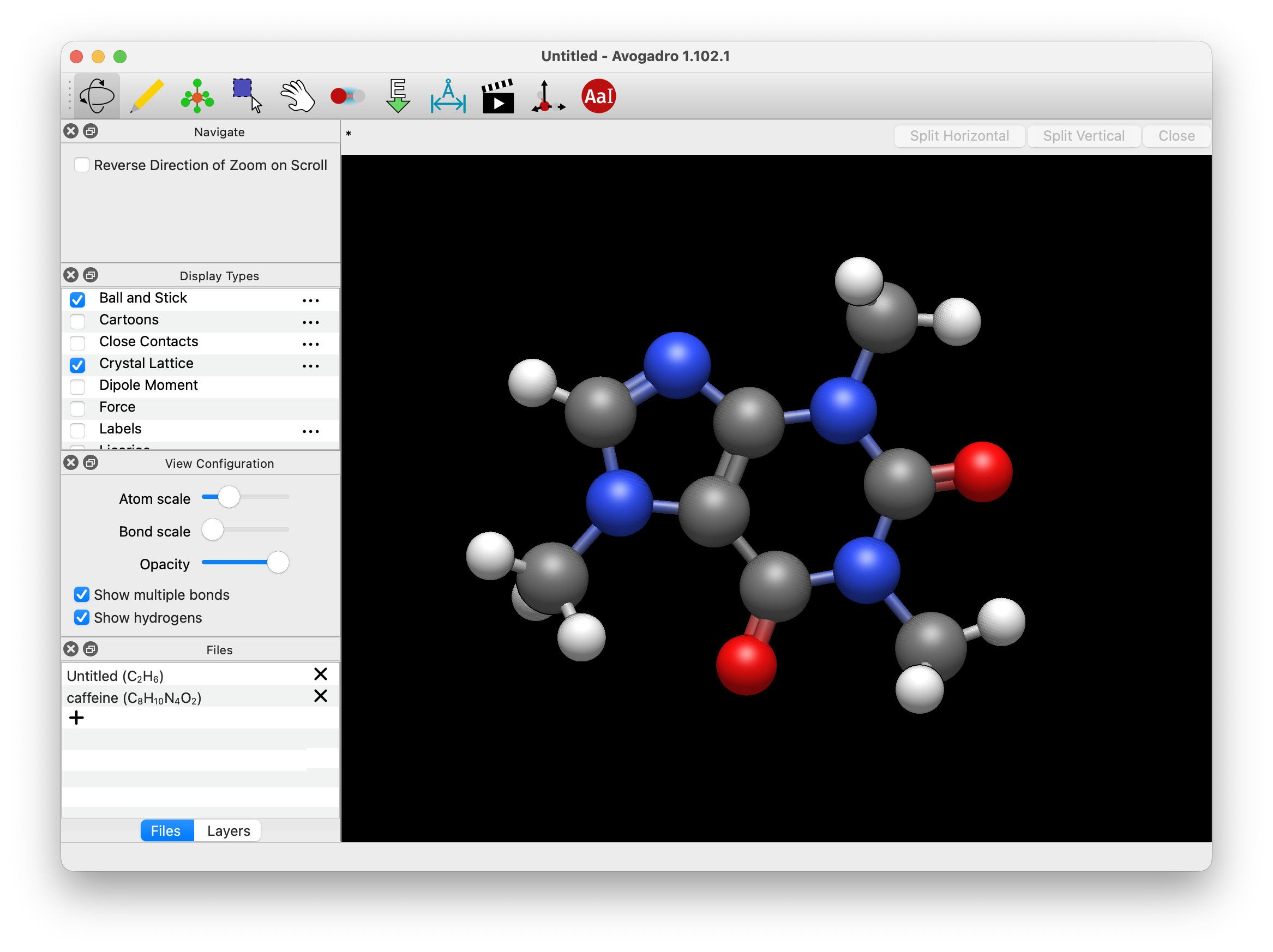Screen dimensions: 1273x952
Task: Switch to the Layers tab
Action: pyautogui.click(x=228, y=830)
